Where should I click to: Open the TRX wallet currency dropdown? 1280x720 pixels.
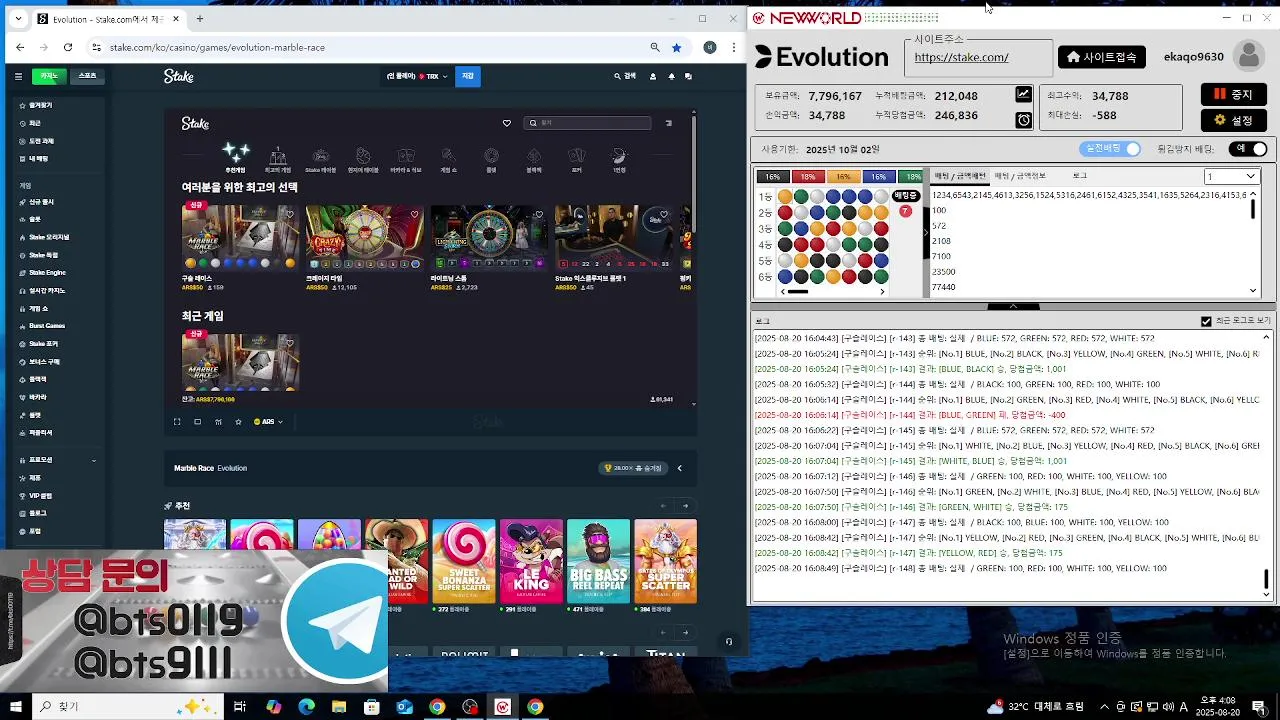click(418, 76)
